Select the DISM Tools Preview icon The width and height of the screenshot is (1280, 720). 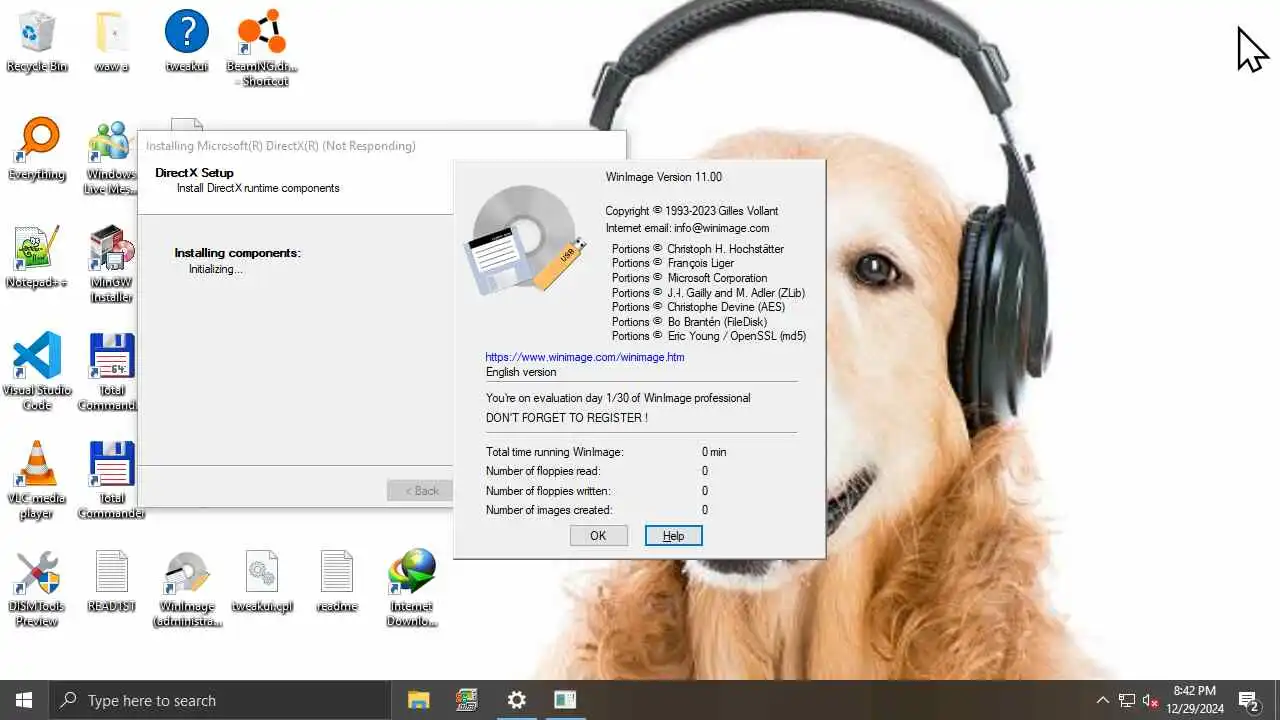37,588
